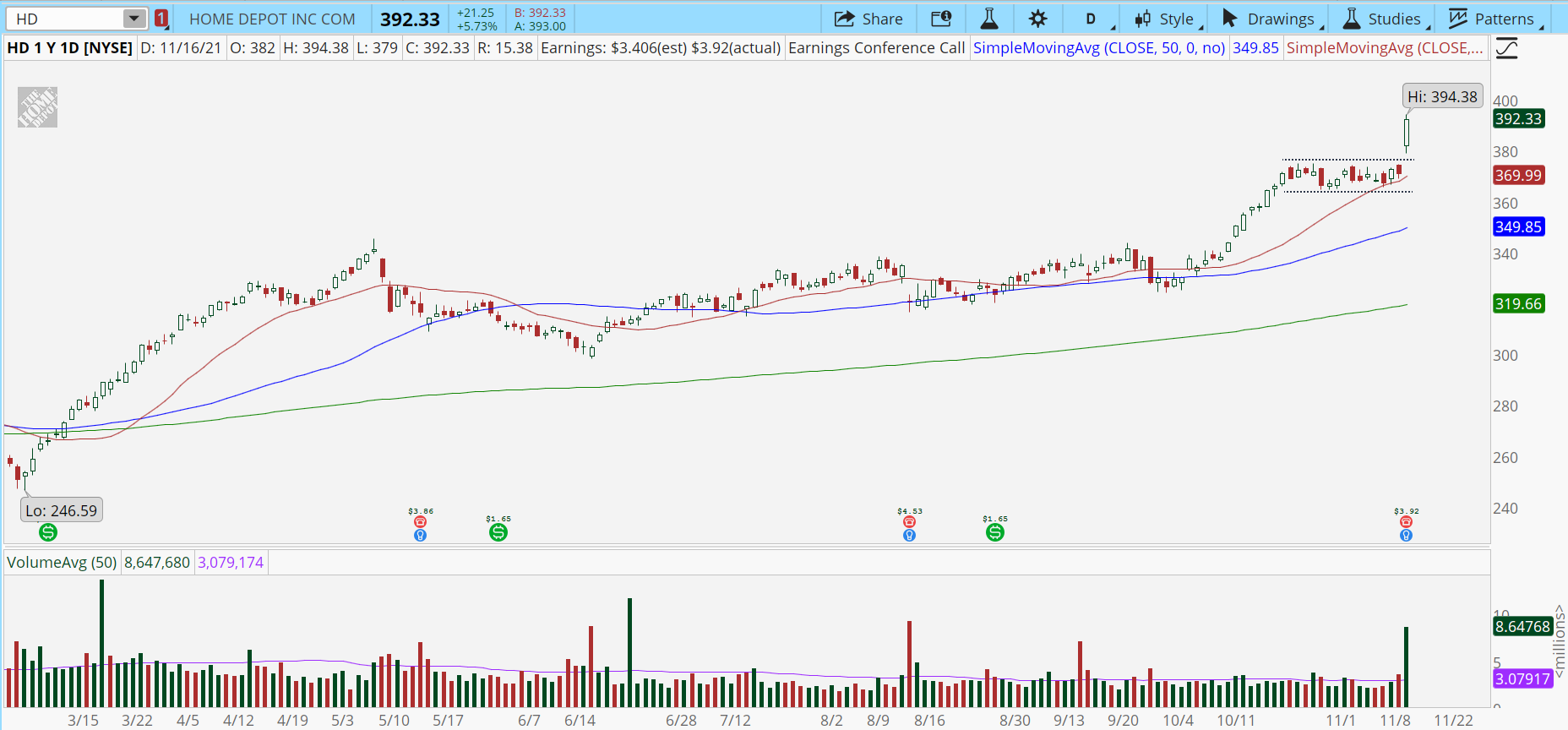Open the D aggregation period dropdown
This screenshot has height=730, width=1568.
[x=1091, y=19]
